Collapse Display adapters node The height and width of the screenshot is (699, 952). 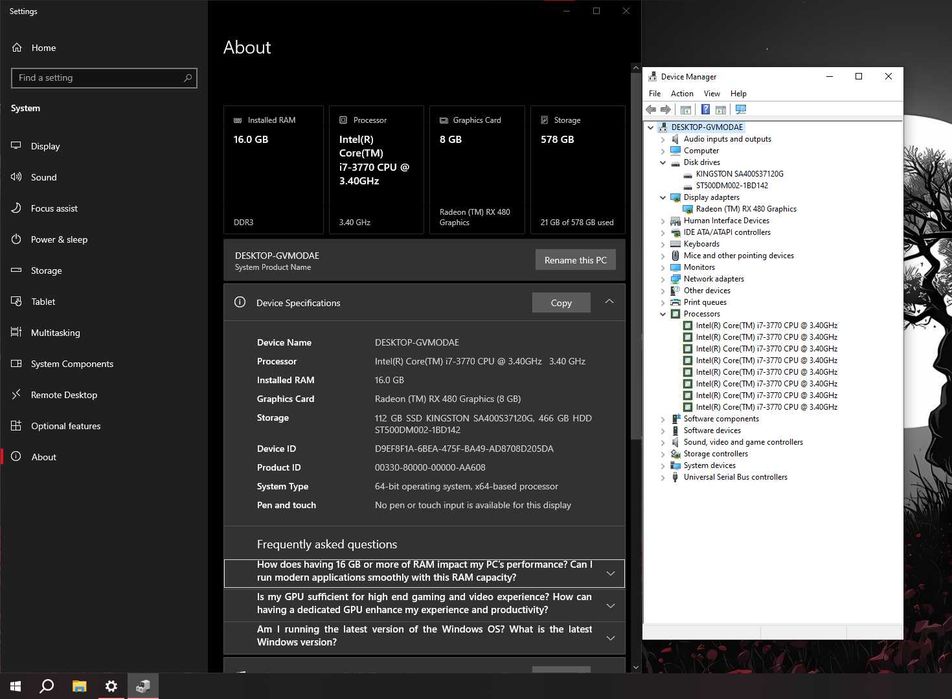663,197
